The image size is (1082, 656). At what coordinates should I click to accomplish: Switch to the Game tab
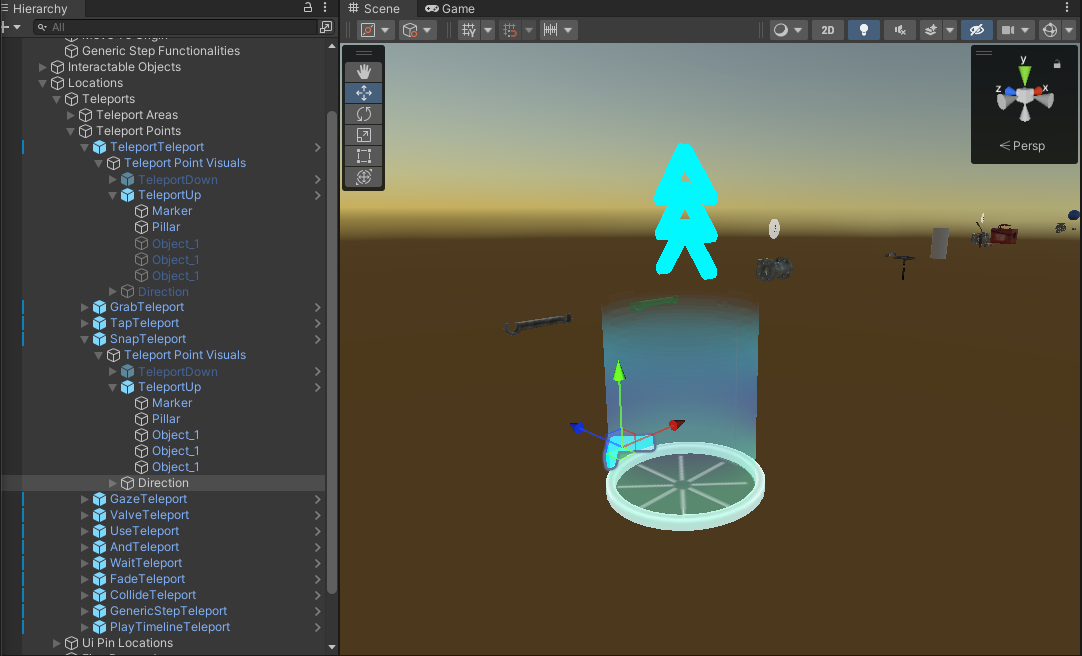click(450, 8)
